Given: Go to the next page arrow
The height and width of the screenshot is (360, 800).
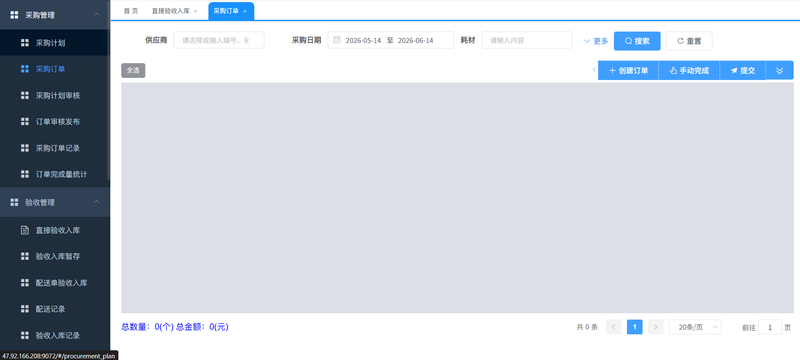Looking at the screenshot, I should [656, 327].
